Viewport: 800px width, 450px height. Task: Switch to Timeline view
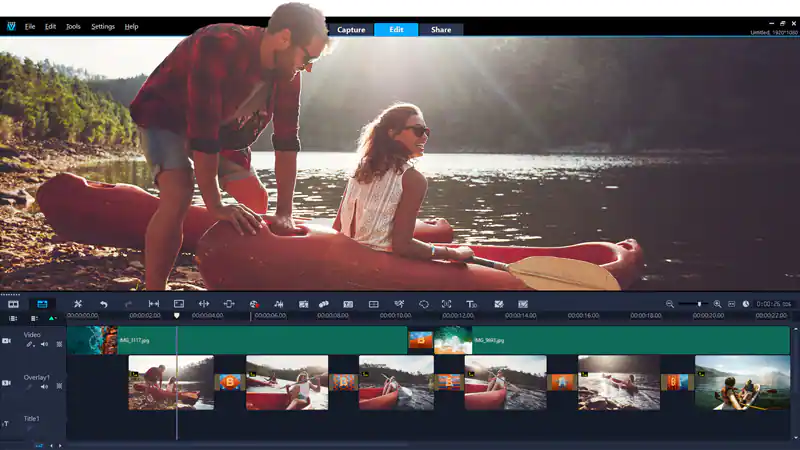(x=42, y=304)
